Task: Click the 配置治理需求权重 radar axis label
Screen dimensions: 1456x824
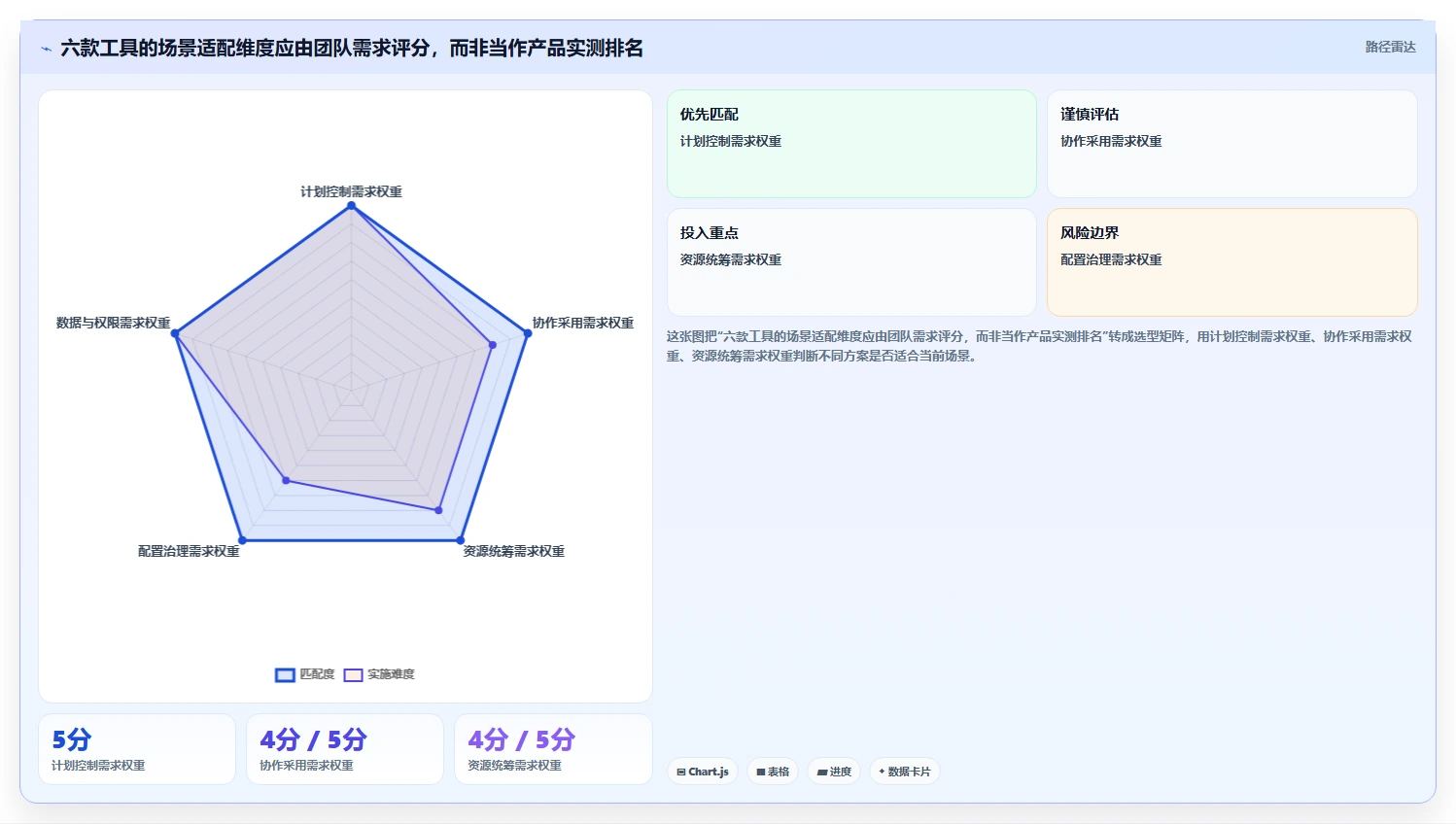Action: point(189,551)
